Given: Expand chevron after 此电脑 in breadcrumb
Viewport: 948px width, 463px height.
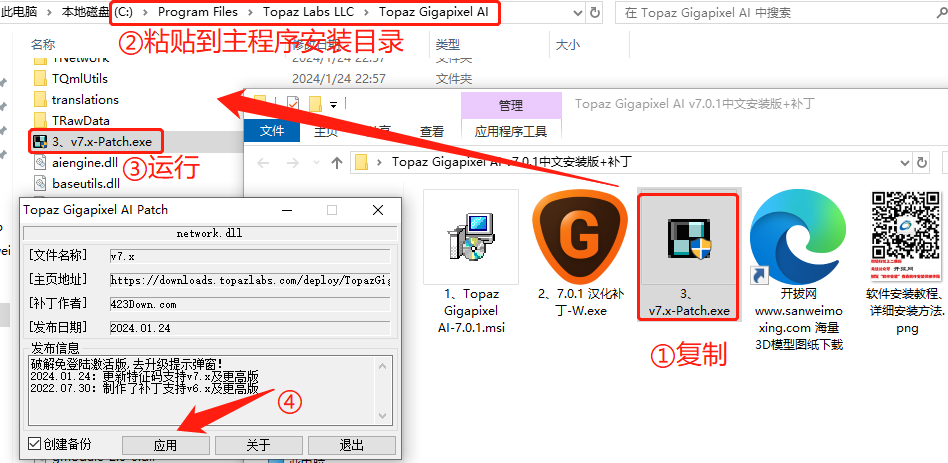Looking at the screenshot, I should pyautogui.click(x=48, y=12).
